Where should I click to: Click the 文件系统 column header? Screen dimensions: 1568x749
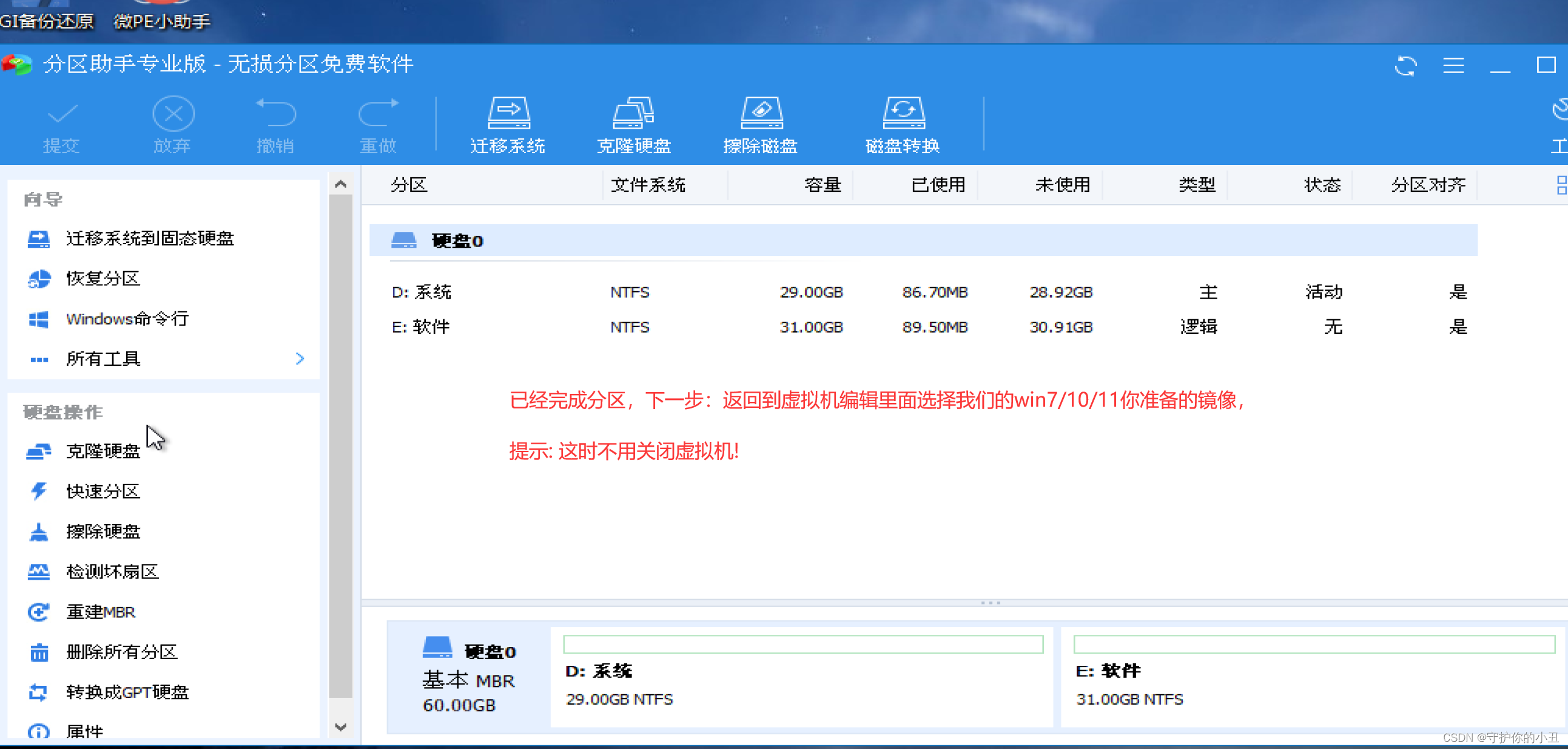pos(648,185)
